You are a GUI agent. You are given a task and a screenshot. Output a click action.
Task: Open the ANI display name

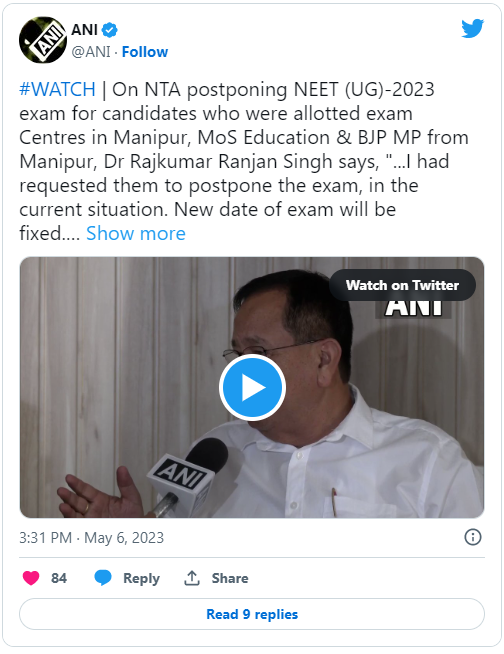click(x=85, y=30)
